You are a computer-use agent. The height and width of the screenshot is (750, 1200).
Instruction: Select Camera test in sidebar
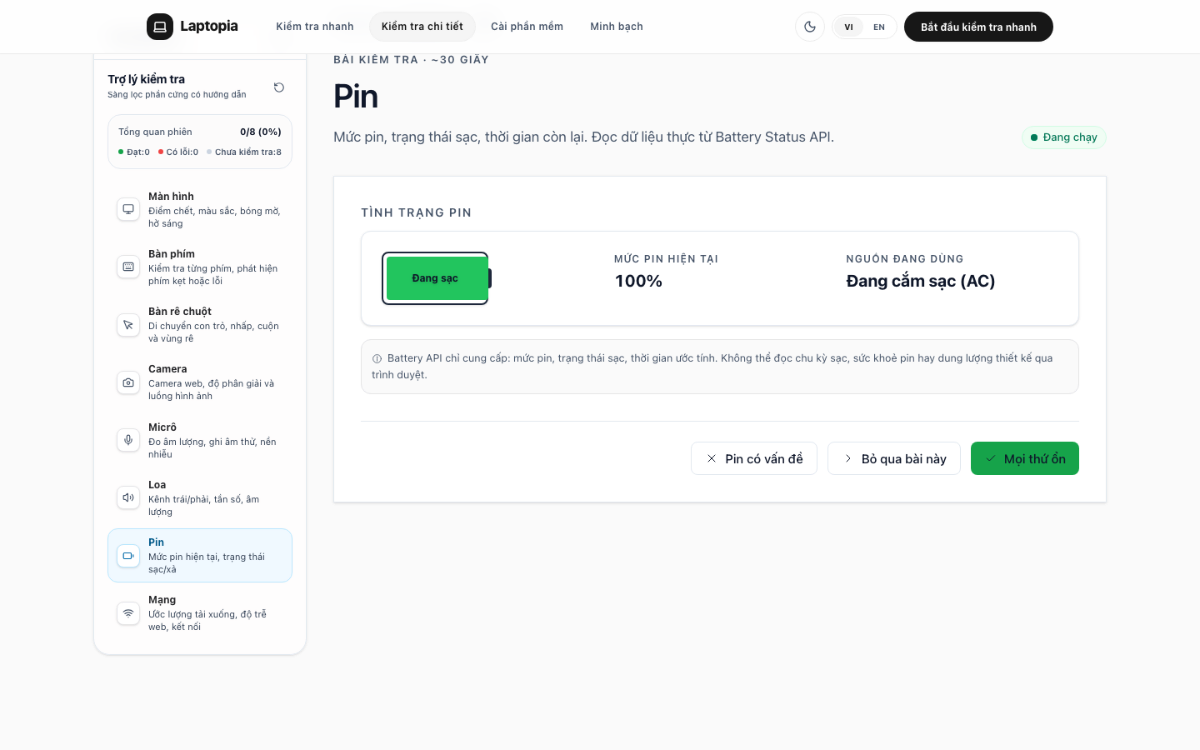(200, 382)
